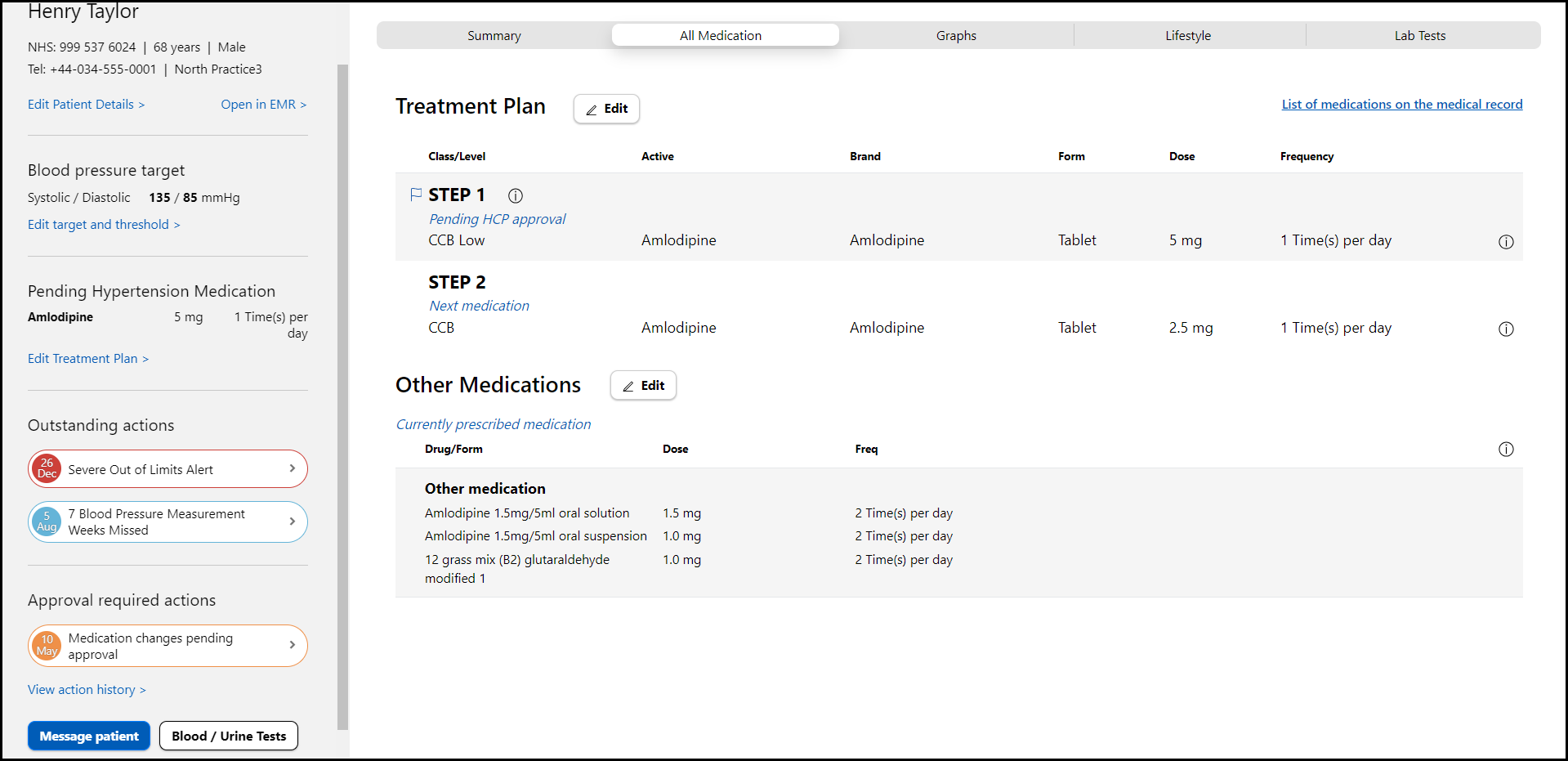Click info icon on Amlodipine 2.5 mg row
This screenshot has height=761, width=1568.
coord(1506,329)
